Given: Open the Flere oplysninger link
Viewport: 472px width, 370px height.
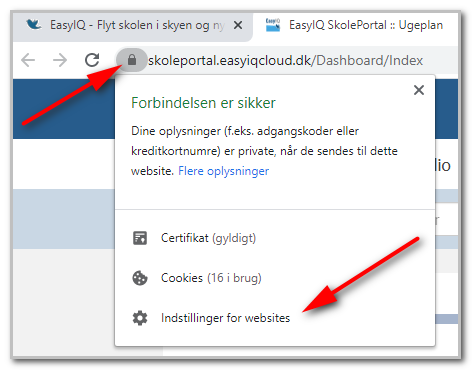Looking at the screenshot, I should [x=224, y=171].
